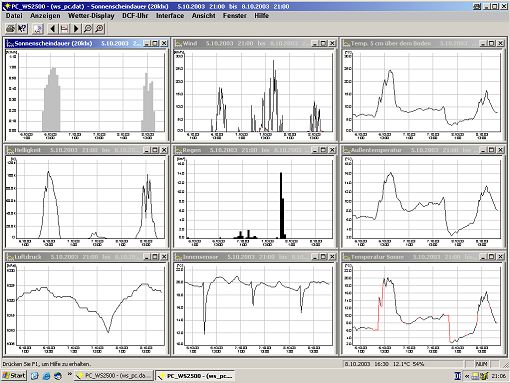
Task: Open the Fenster menu
Action: click(235, 16)
